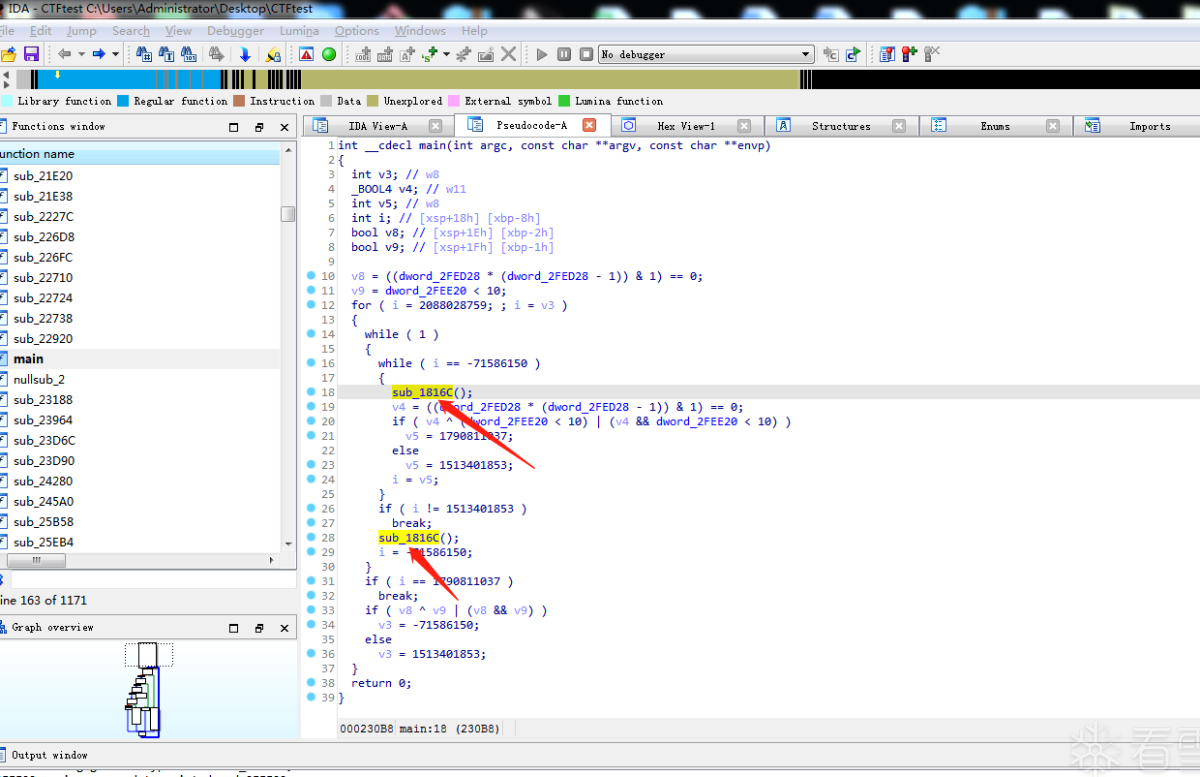Click the green circle toolbar icon

click(x=329, y=54)
